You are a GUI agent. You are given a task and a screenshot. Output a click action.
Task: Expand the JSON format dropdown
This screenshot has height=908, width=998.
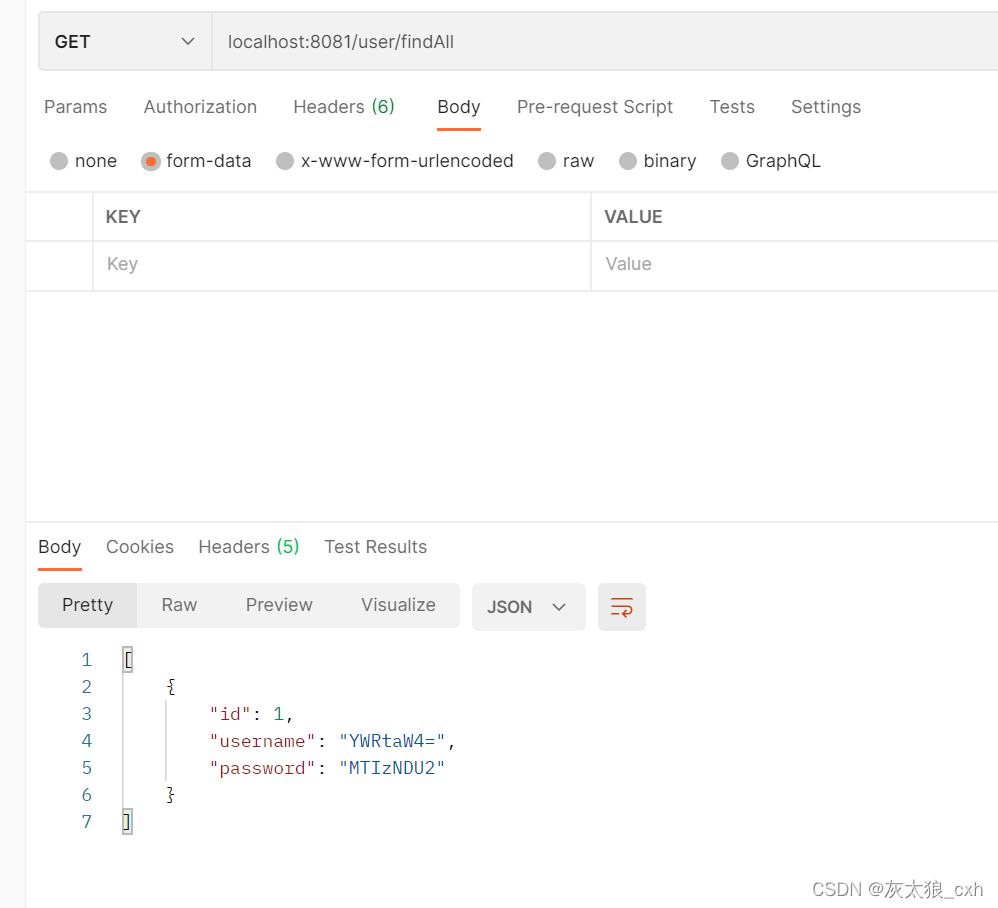click(528, 607)
